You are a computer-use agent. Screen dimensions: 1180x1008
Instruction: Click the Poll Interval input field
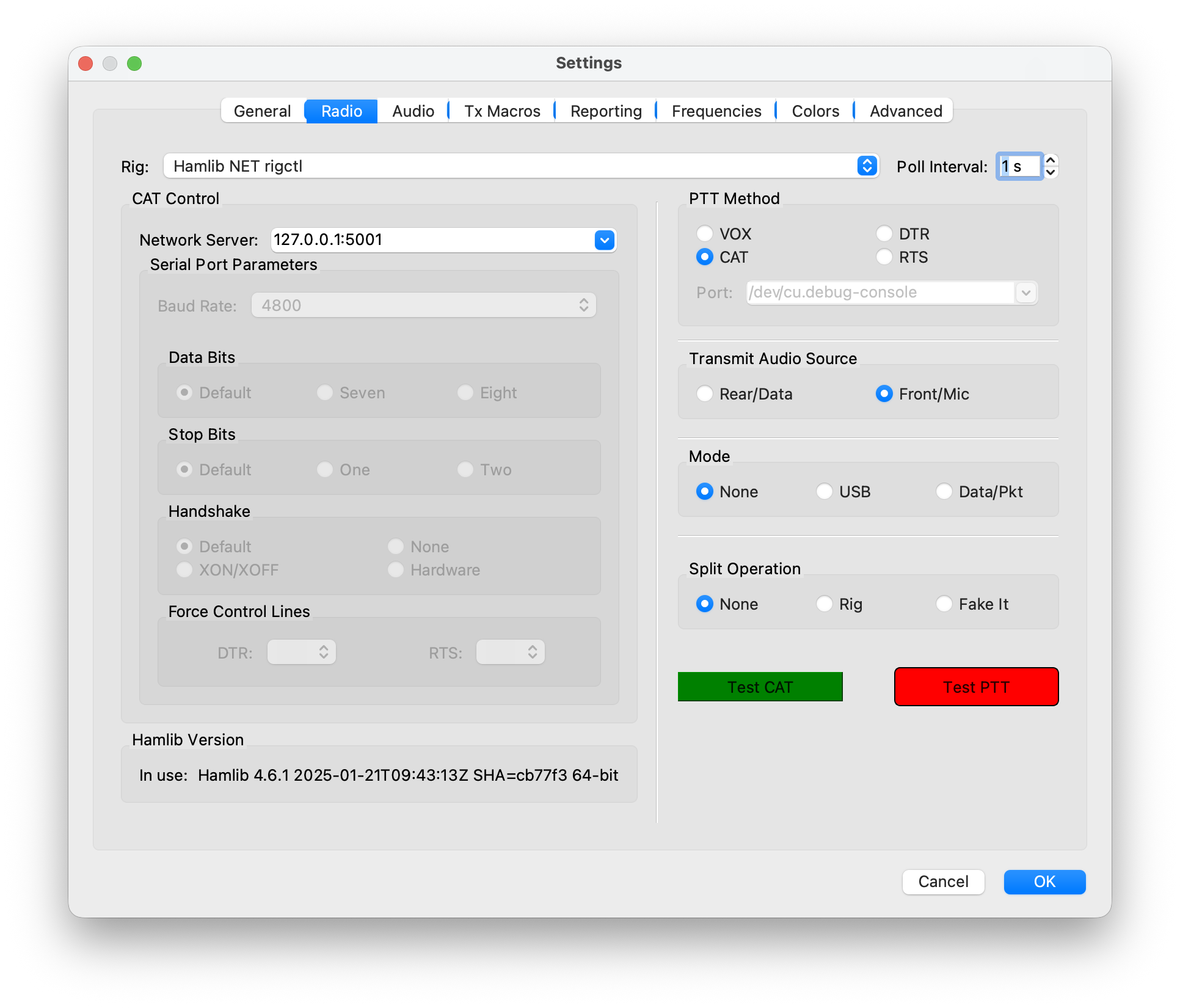[x=1019, y=166]
